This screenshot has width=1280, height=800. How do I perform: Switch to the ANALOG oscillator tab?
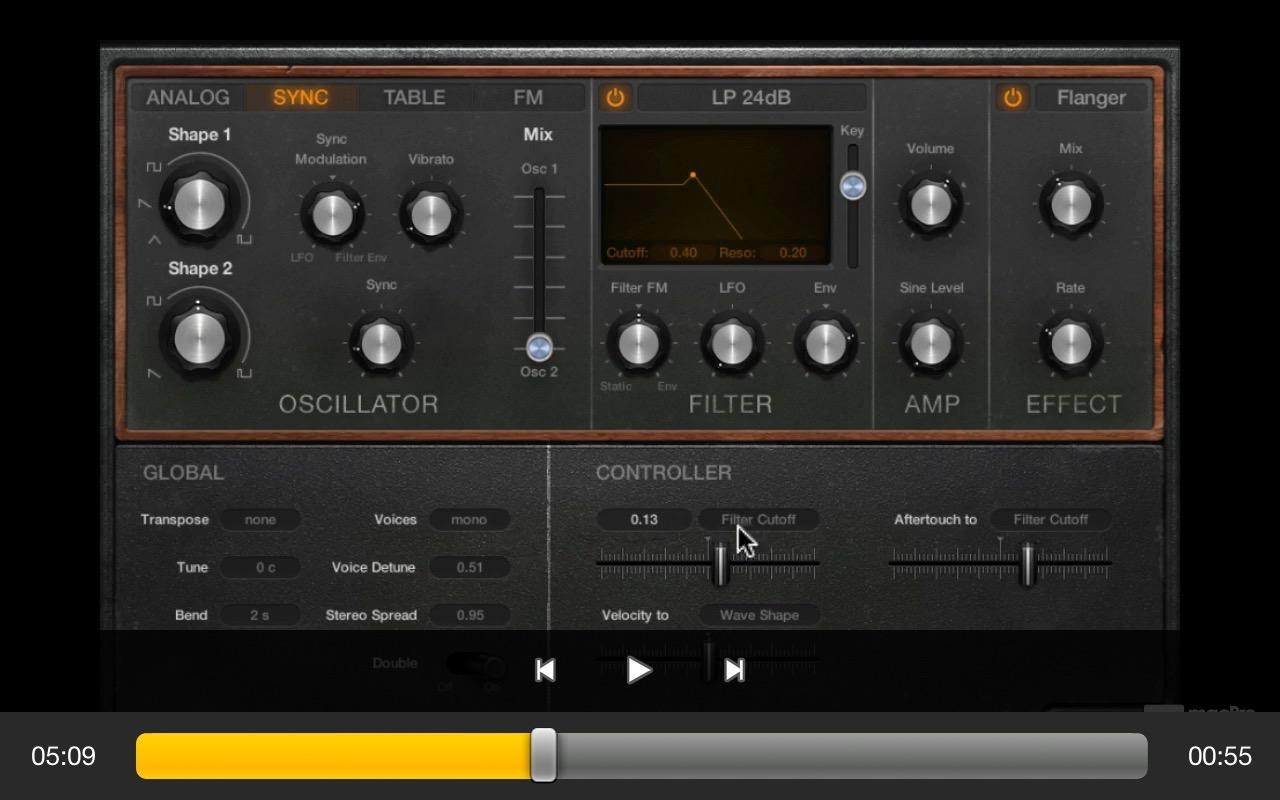[x=188, y=97]
